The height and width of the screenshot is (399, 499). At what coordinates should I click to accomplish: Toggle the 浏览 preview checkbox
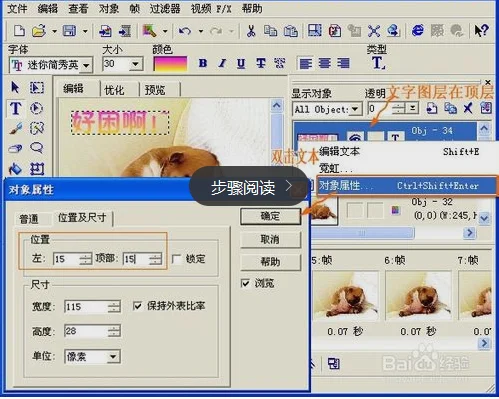pos(245,283)
